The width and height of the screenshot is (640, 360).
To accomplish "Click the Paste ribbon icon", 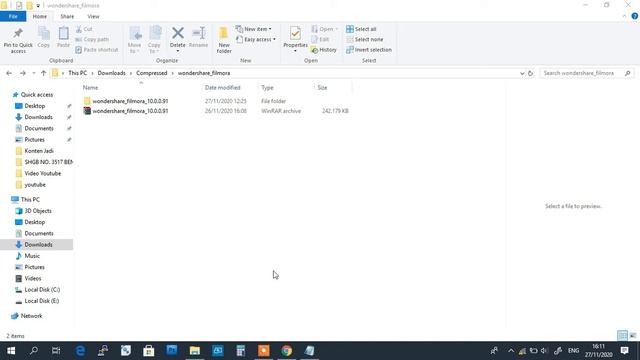I will (x=63, y=38).
